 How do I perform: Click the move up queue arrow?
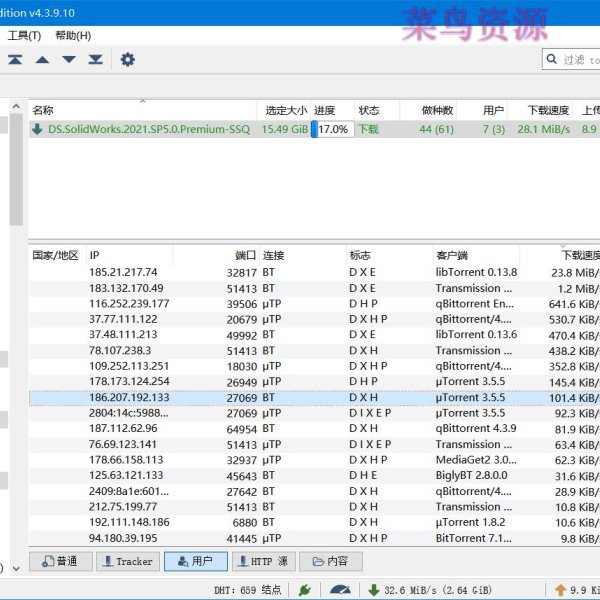[x=42, y=60]
